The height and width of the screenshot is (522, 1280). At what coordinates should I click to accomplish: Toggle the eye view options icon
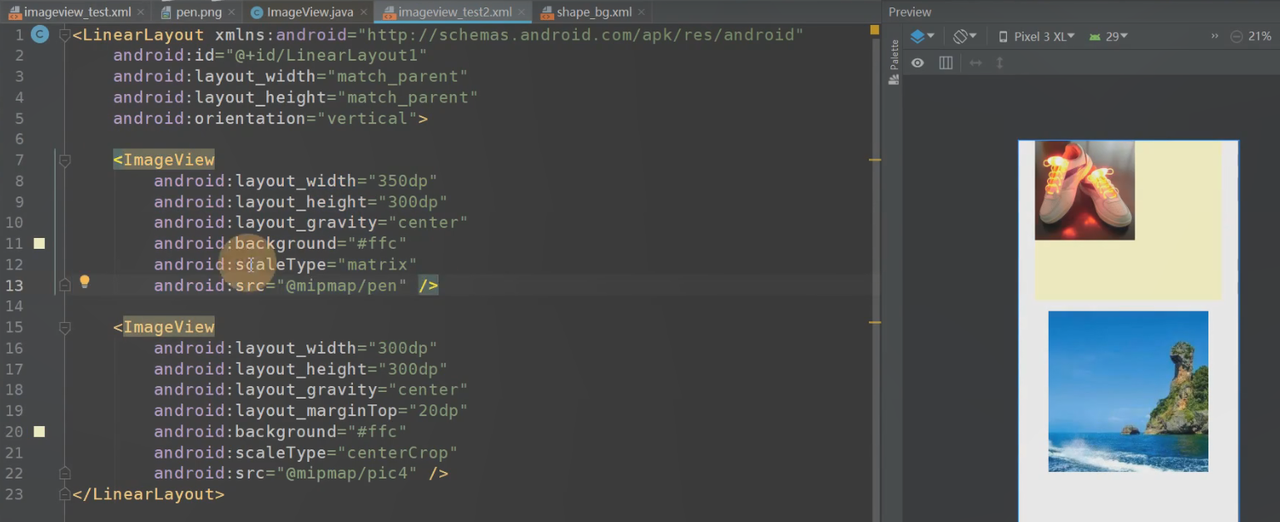point(917,63)
